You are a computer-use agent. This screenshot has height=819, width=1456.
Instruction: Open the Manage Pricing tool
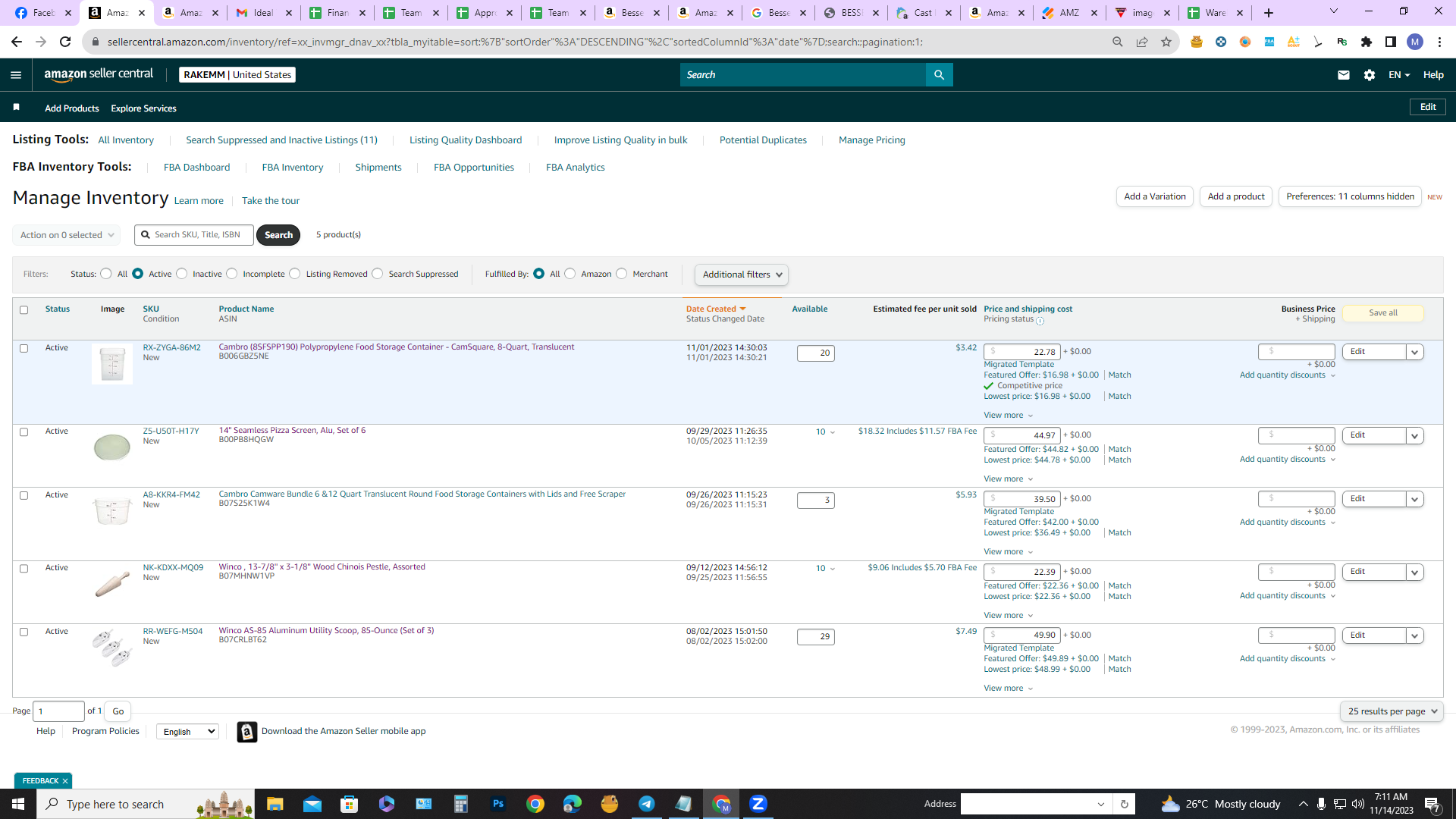(x=872, y=140)
